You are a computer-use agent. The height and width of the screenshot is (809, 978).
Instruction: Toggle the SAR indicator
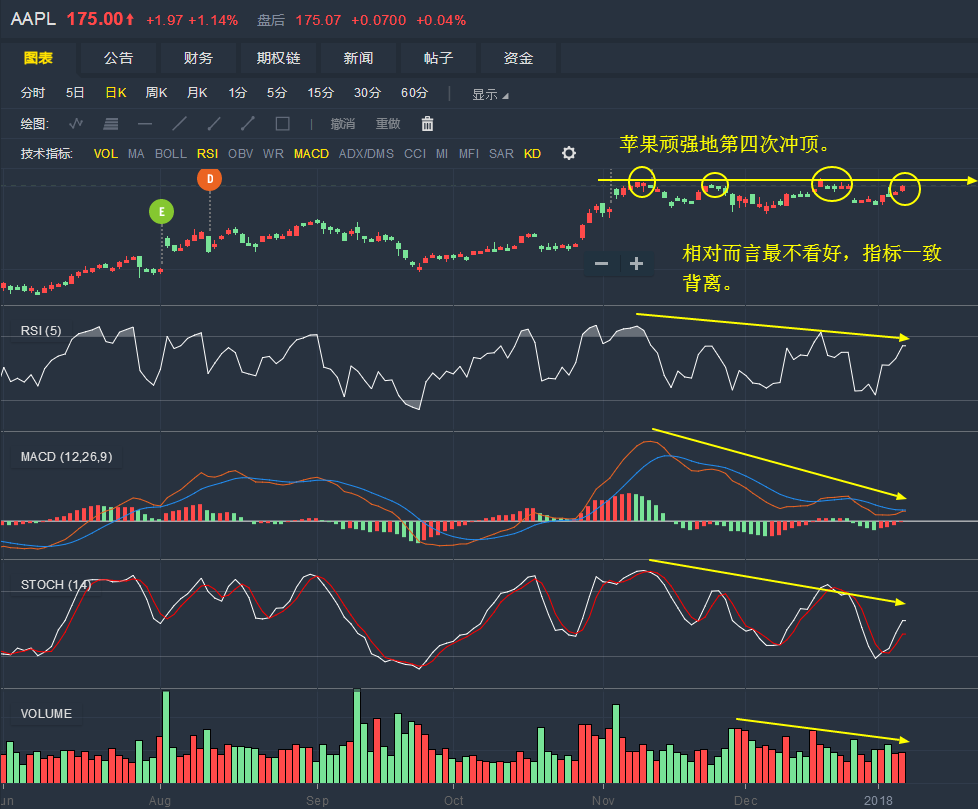coord(501,153)
